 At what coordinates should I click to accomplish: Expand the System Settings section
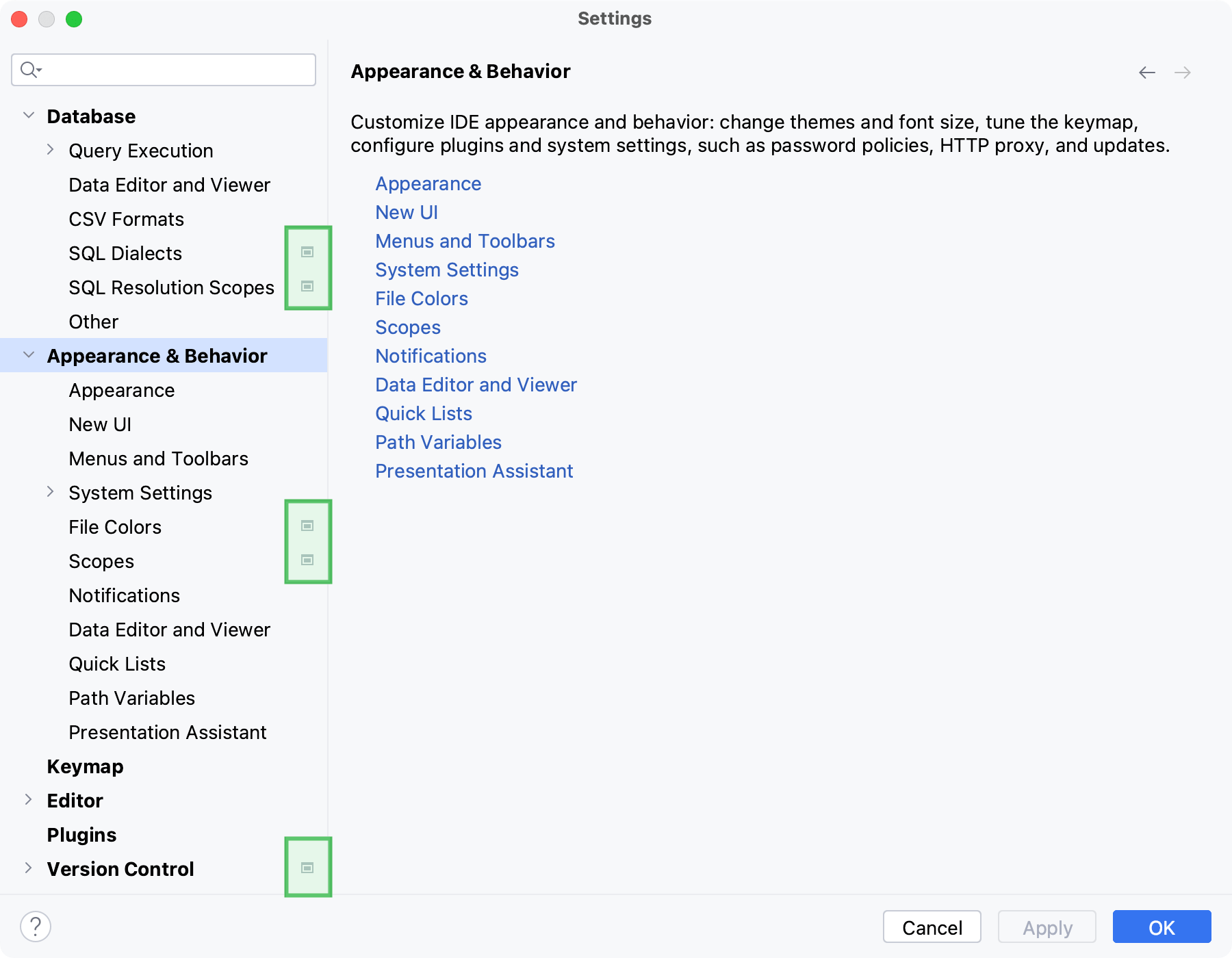coord(49,492)
